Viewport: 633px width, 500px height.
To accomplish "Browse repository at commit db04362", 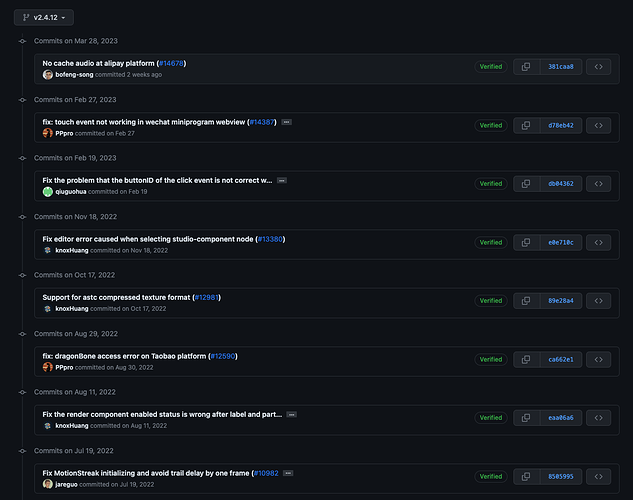I will pos(598,184).
